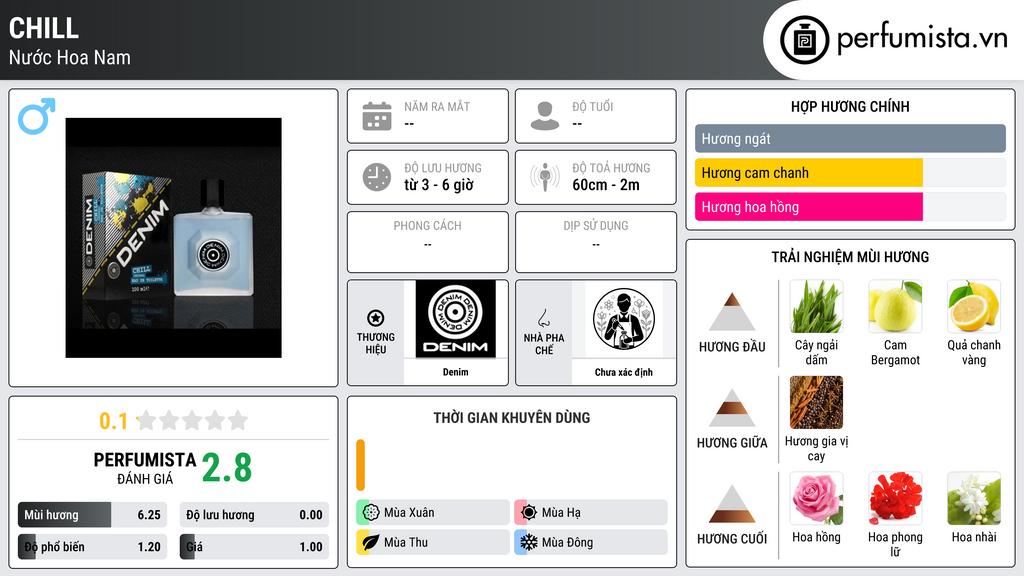Image resolution: width=1024 pixels, height=576 pixels.
Task: Click the clock icon for Độ lưu hương
Action: coord(377,177)
